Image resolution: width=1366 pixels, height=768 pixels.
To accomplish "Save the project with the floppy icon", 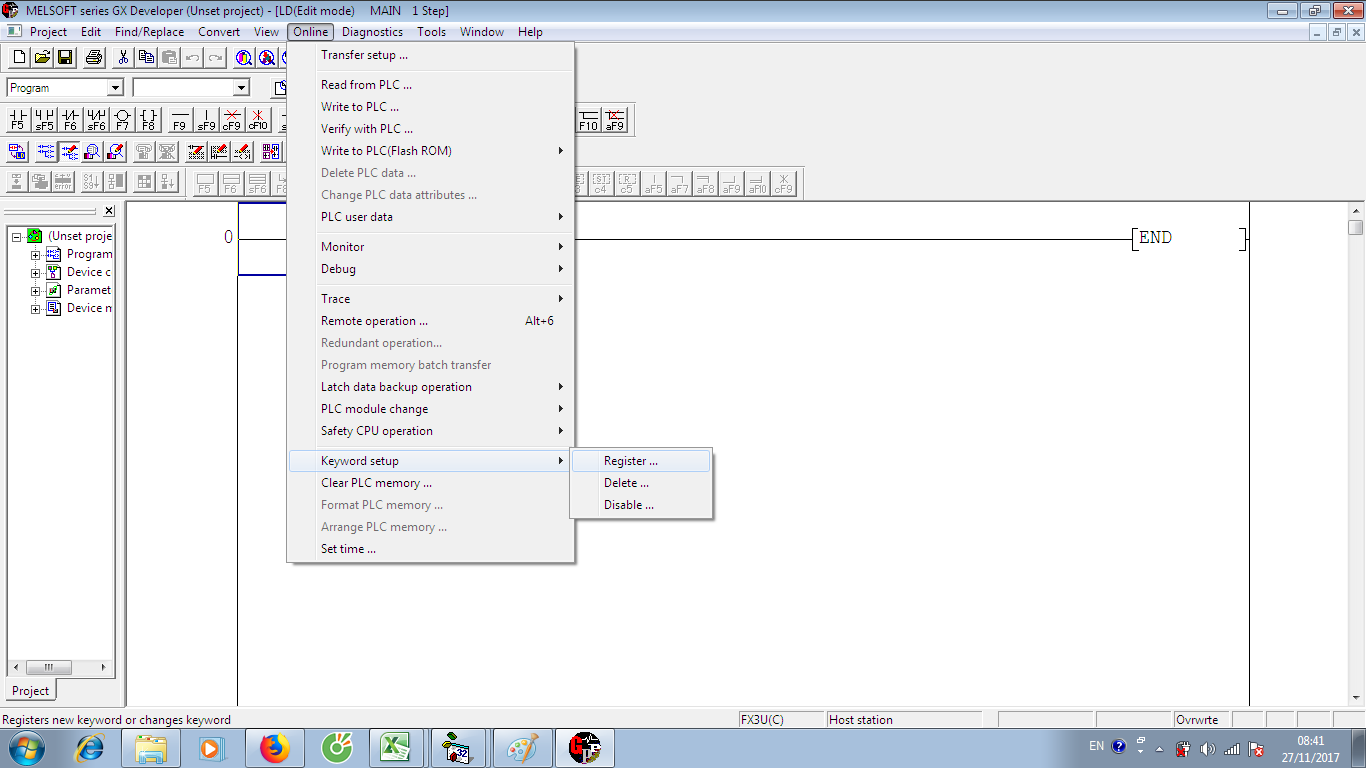I will click(x=65, y=58).
